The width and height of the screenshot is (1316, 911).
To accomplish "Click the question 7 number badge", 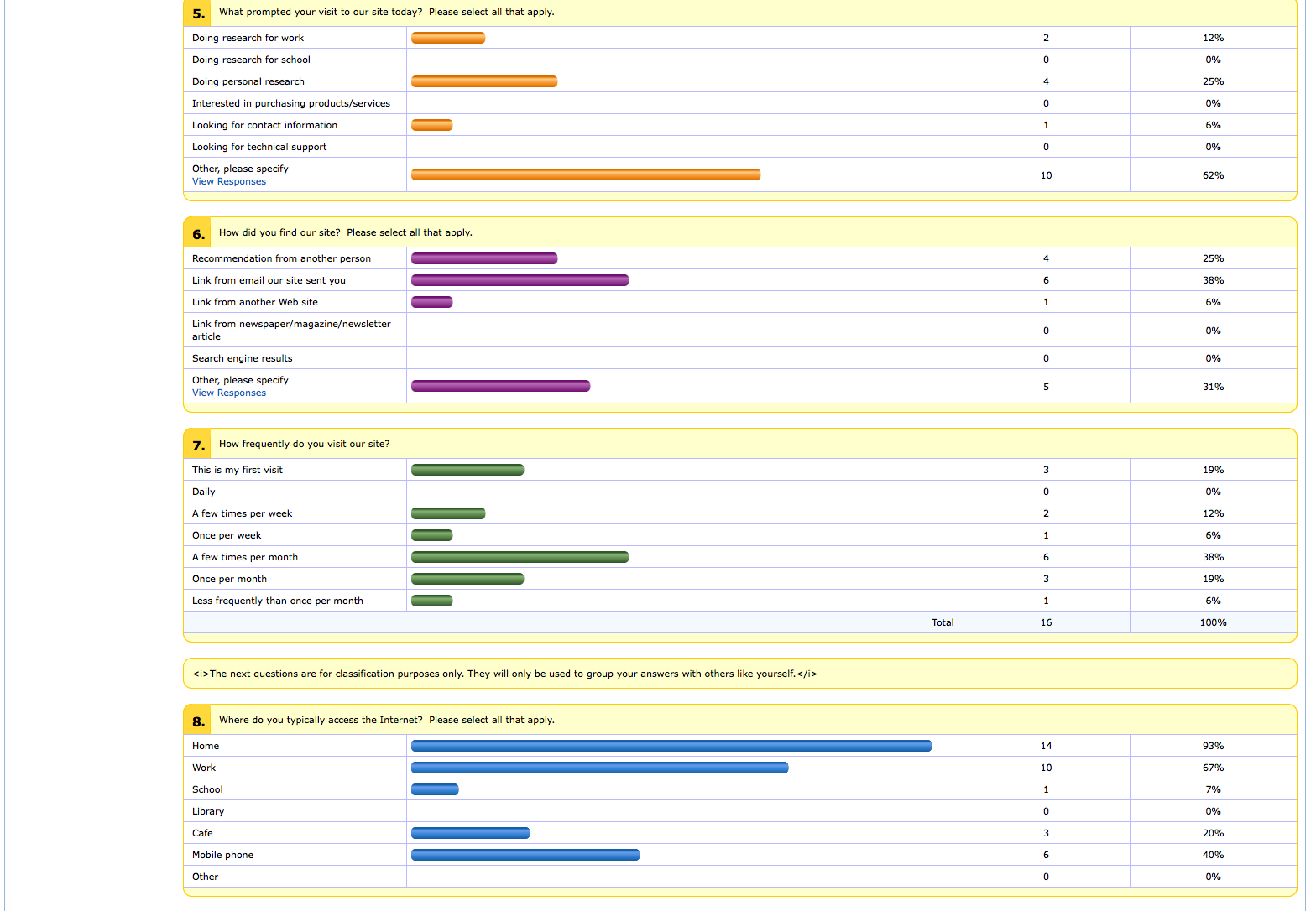I will 199,445.
